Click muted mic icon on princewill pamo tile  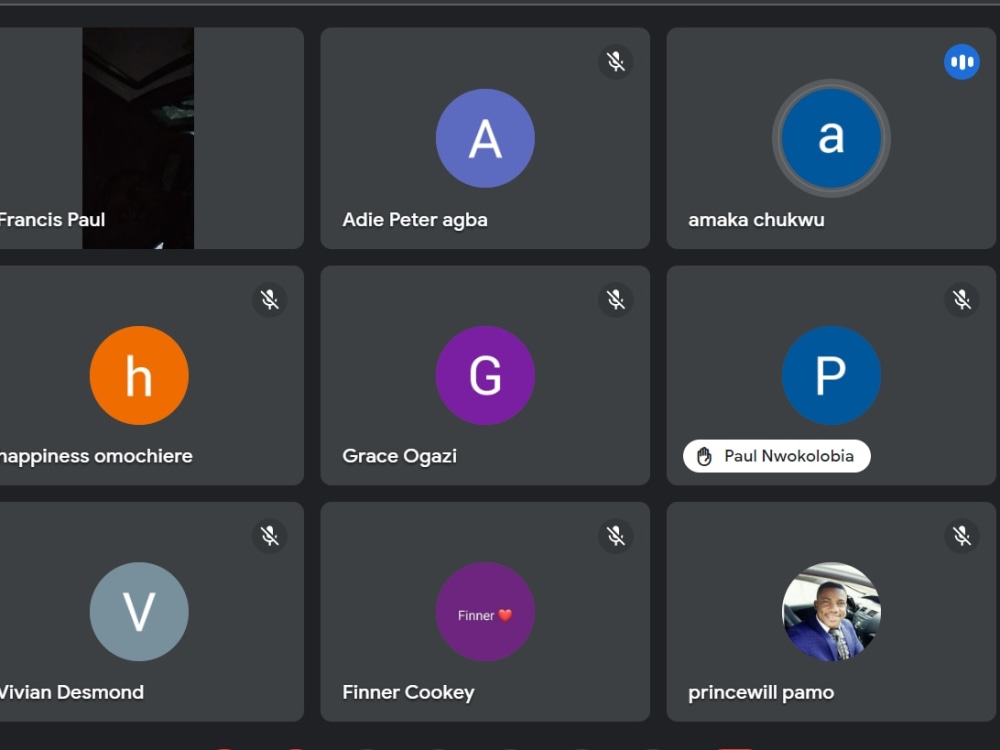tap(962, 536)
